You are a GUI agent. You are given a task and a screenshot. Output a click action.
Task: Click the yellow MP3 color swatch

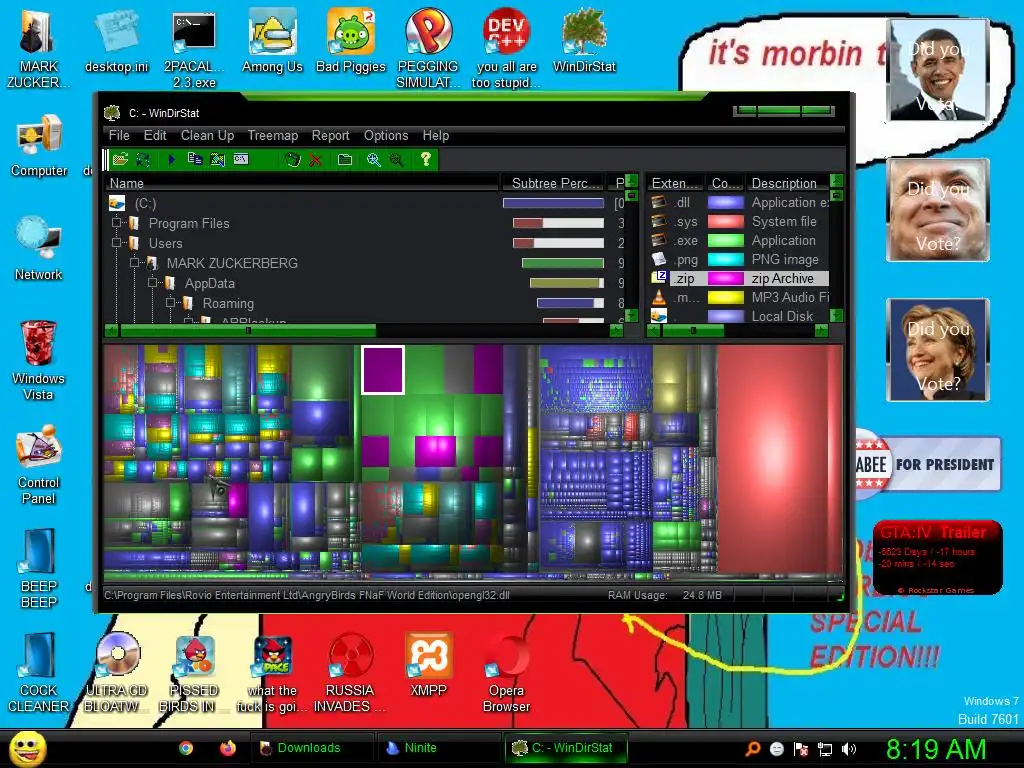[726, 297]
